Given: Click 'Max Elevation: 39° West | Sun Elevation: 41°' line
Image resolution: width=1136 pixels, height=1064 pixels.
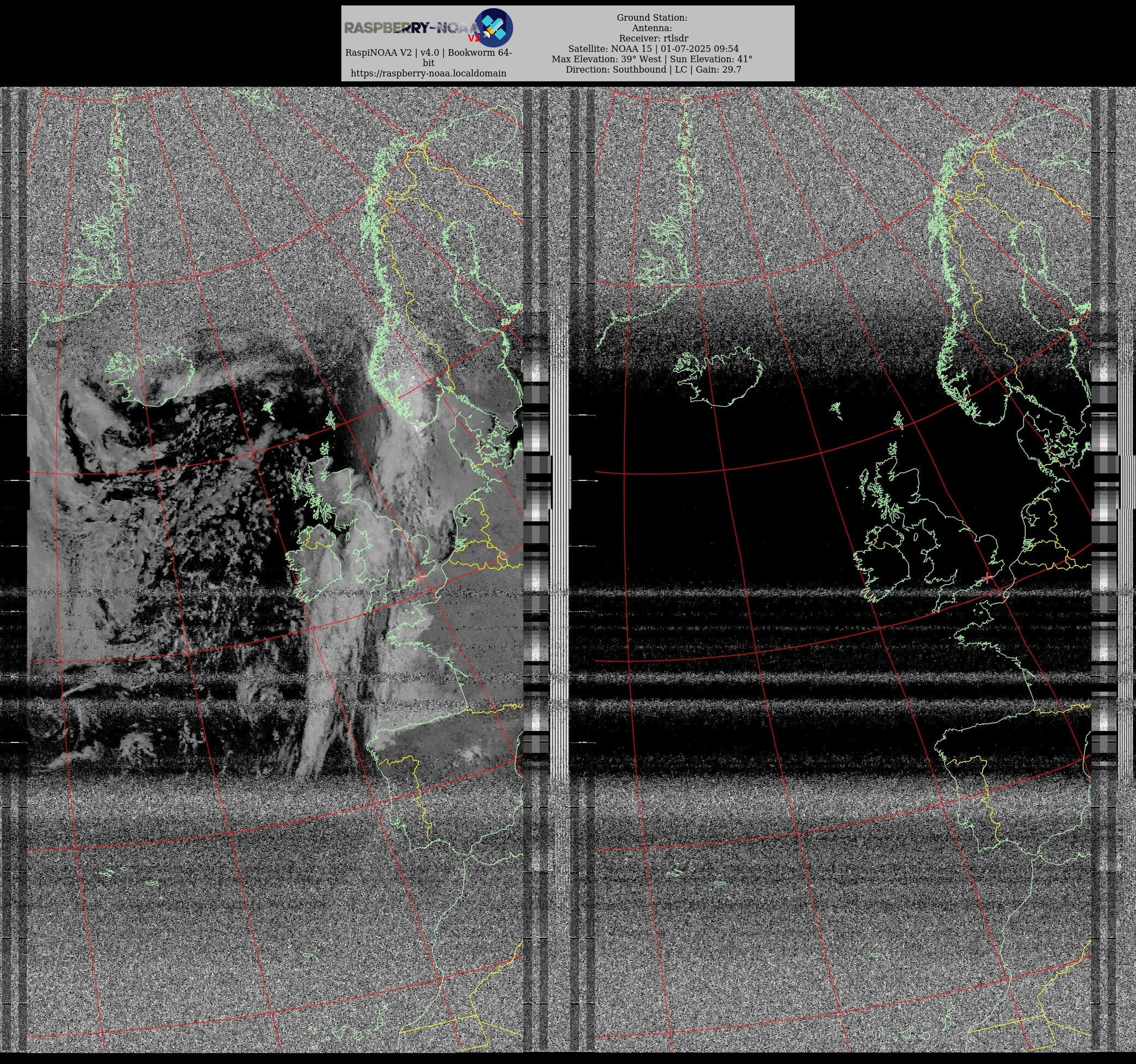Looking at the screenshot, I should [652, 59].
